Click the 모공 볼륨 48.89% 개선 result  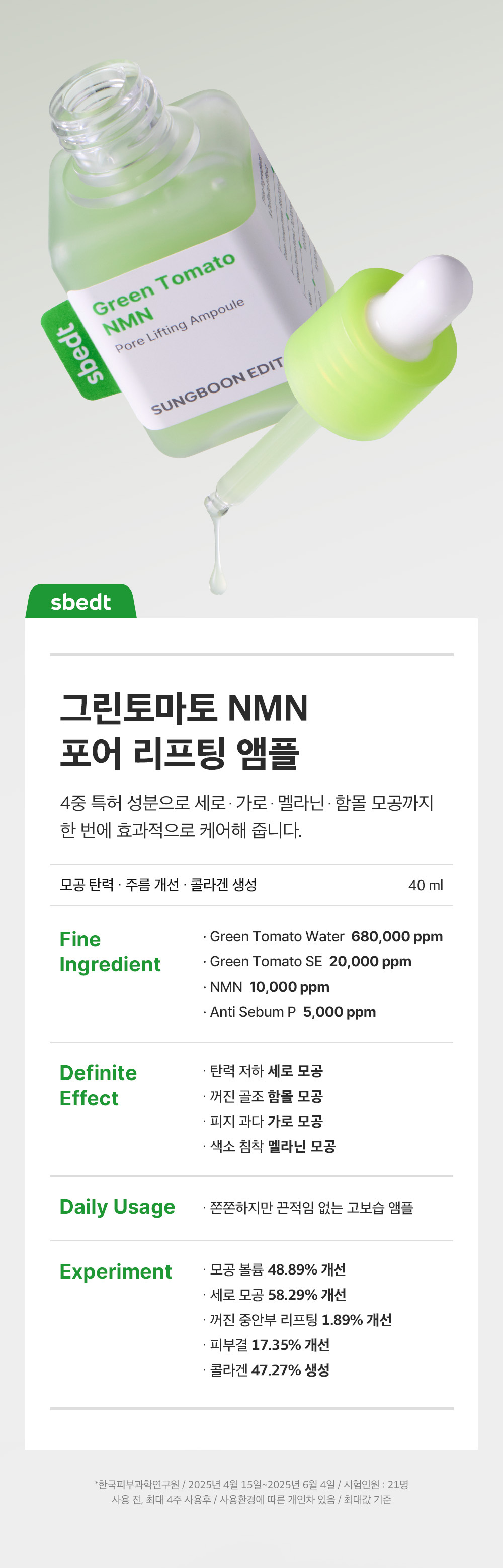[277, 1269]
